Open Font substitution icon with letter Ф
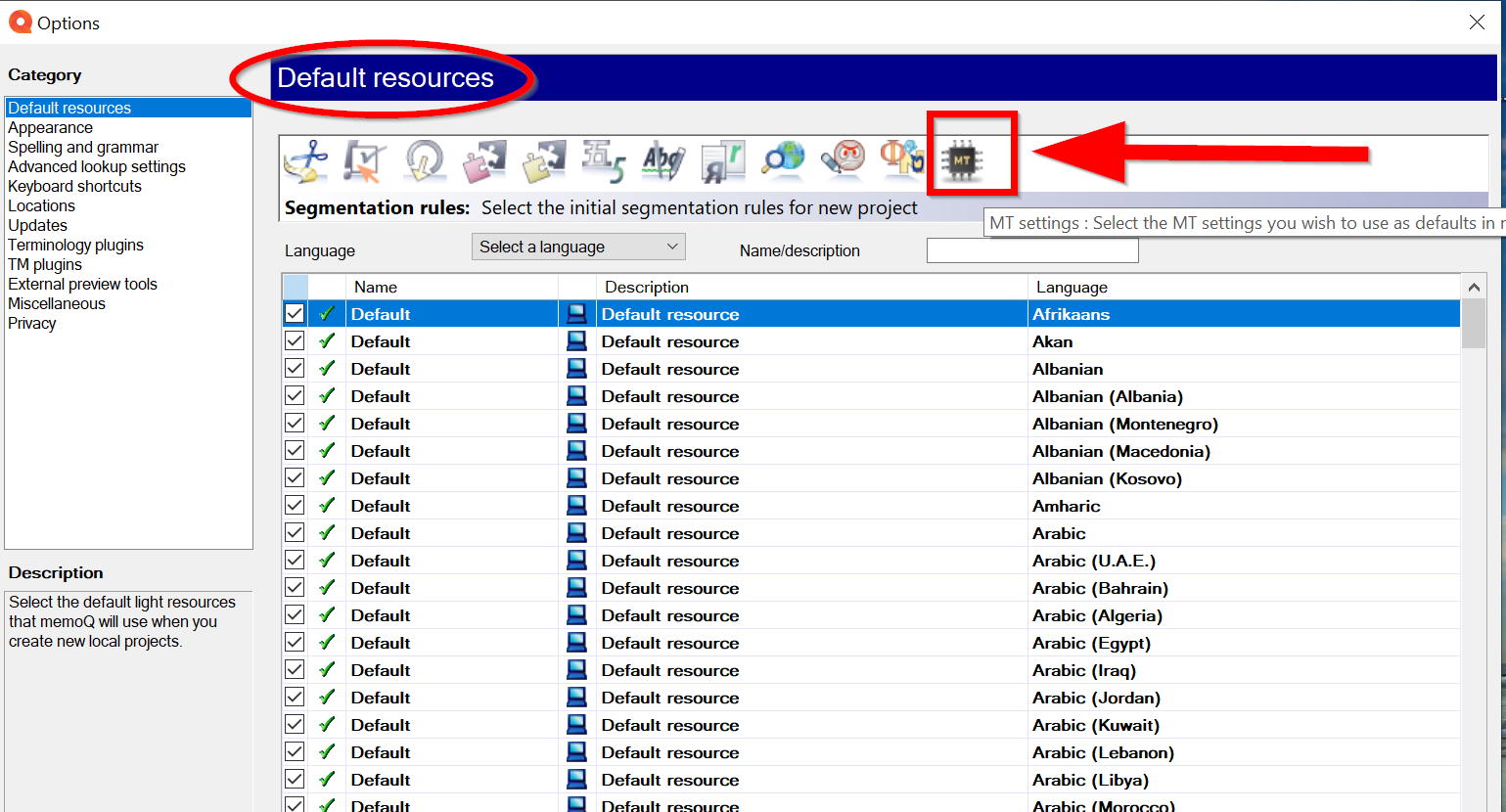 click(x=902, y=160)
